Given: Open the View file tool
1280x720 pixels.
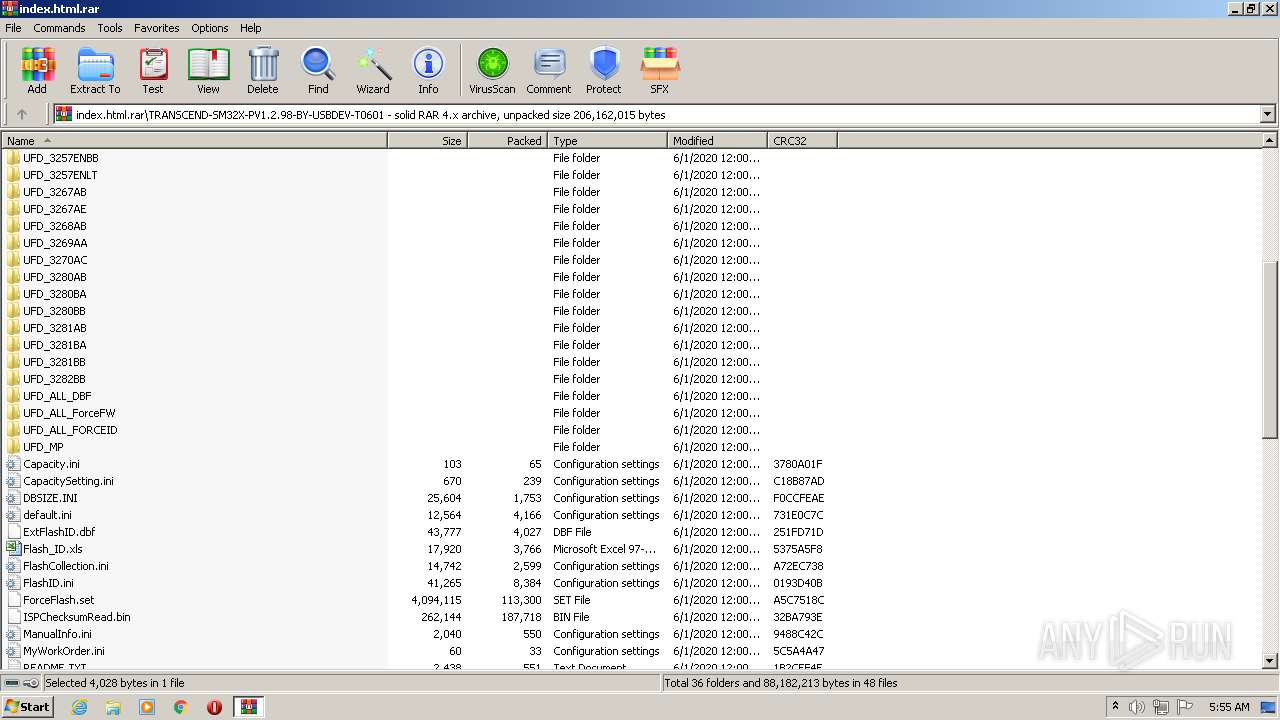Looking at the screenshot, I should (x=208, y=71).
